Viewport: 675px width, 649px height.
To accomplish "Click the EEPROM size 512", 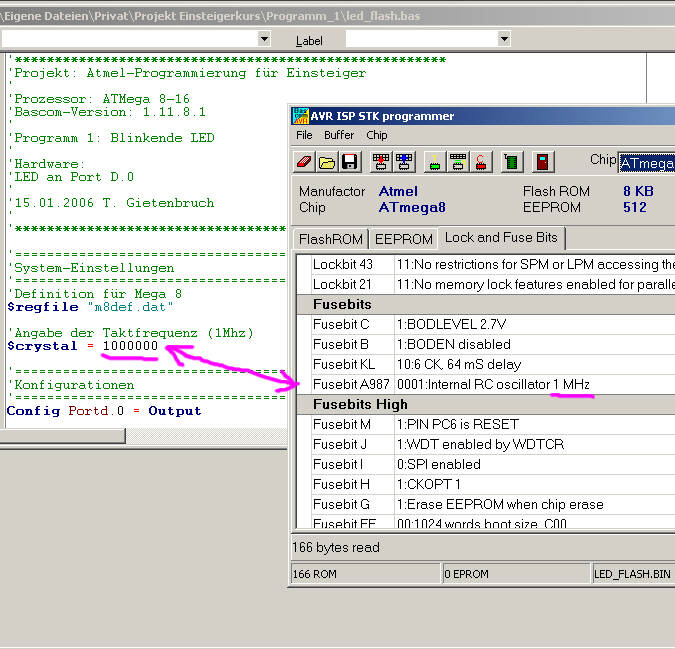I will point(635,207).
